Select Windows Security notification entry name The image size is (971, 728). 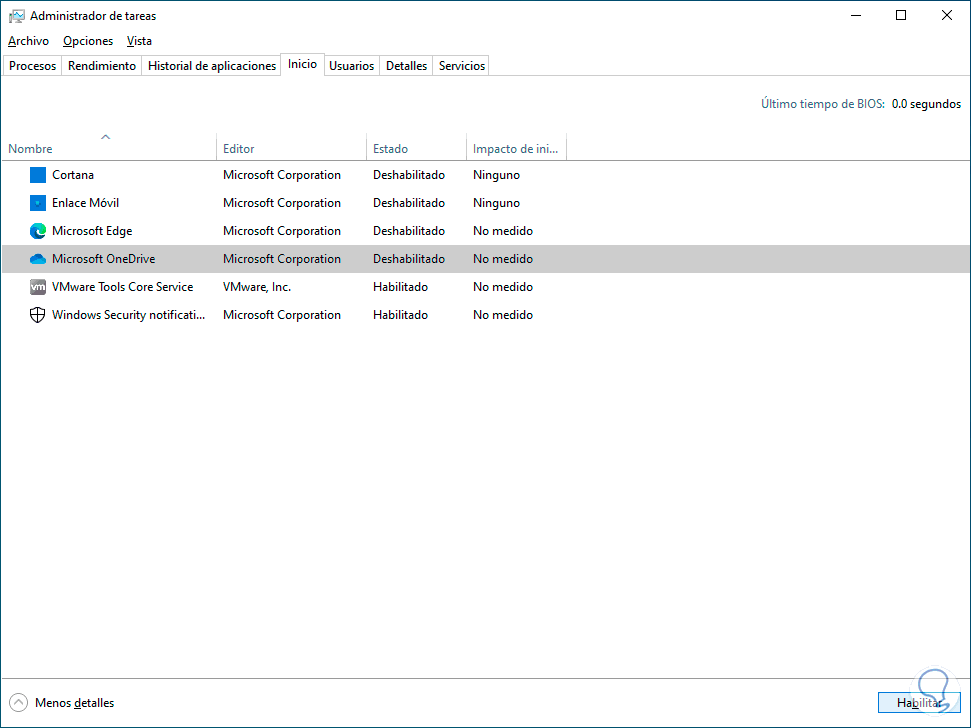click(x=128, y=314)
